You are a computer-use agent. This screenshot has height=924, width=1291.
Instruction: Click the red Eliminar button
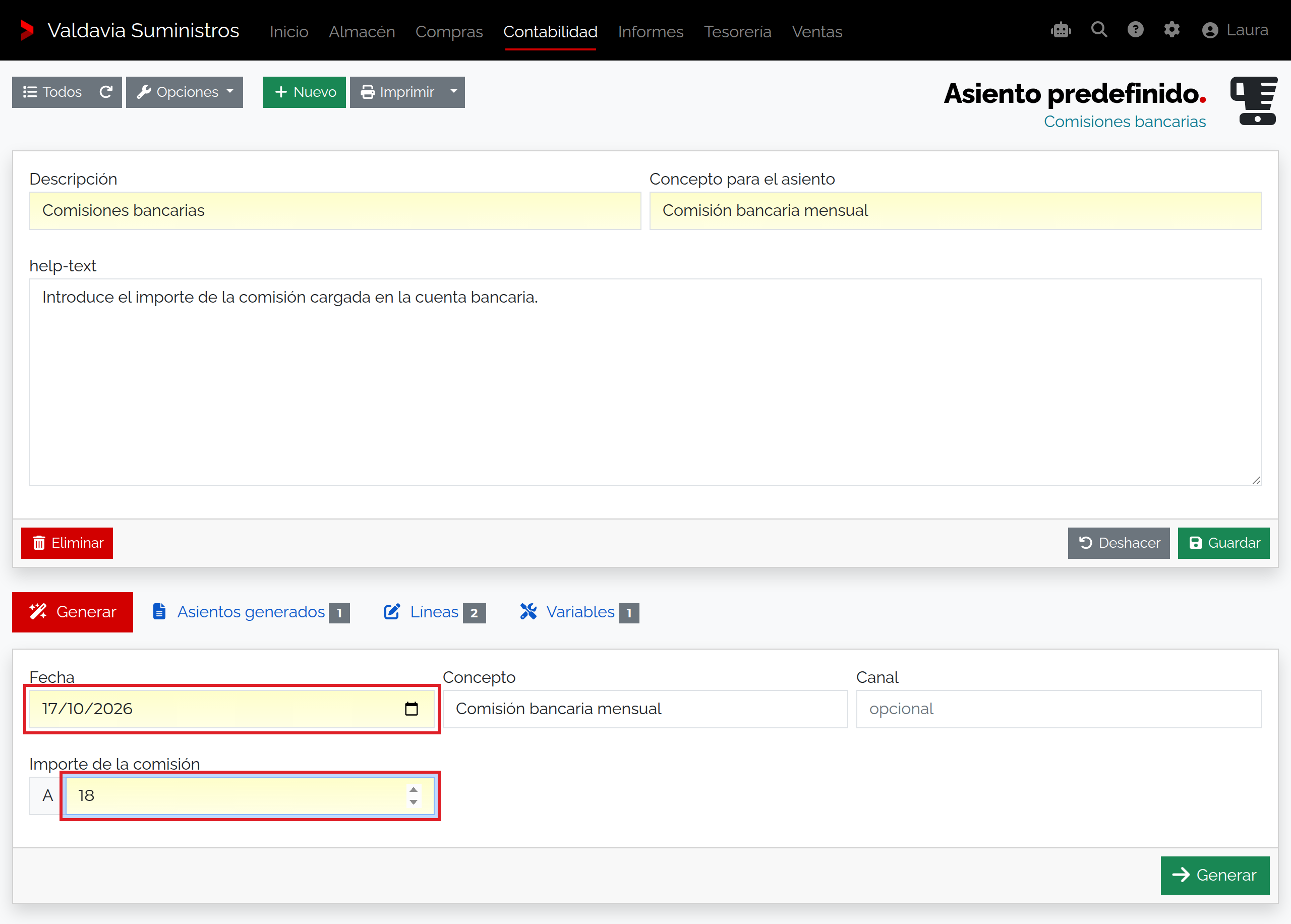point(67,543)
